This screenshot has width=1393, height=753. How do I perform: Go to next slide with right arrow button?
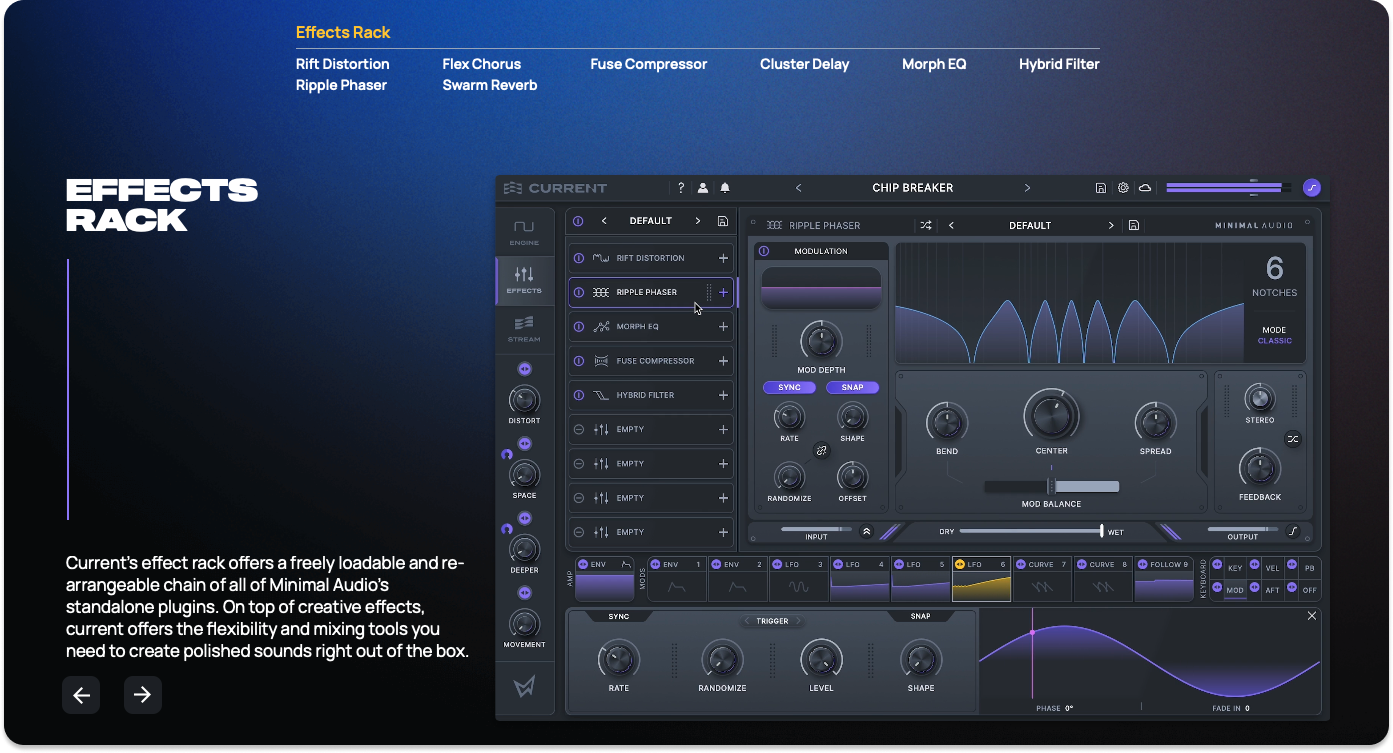(143, 695)
